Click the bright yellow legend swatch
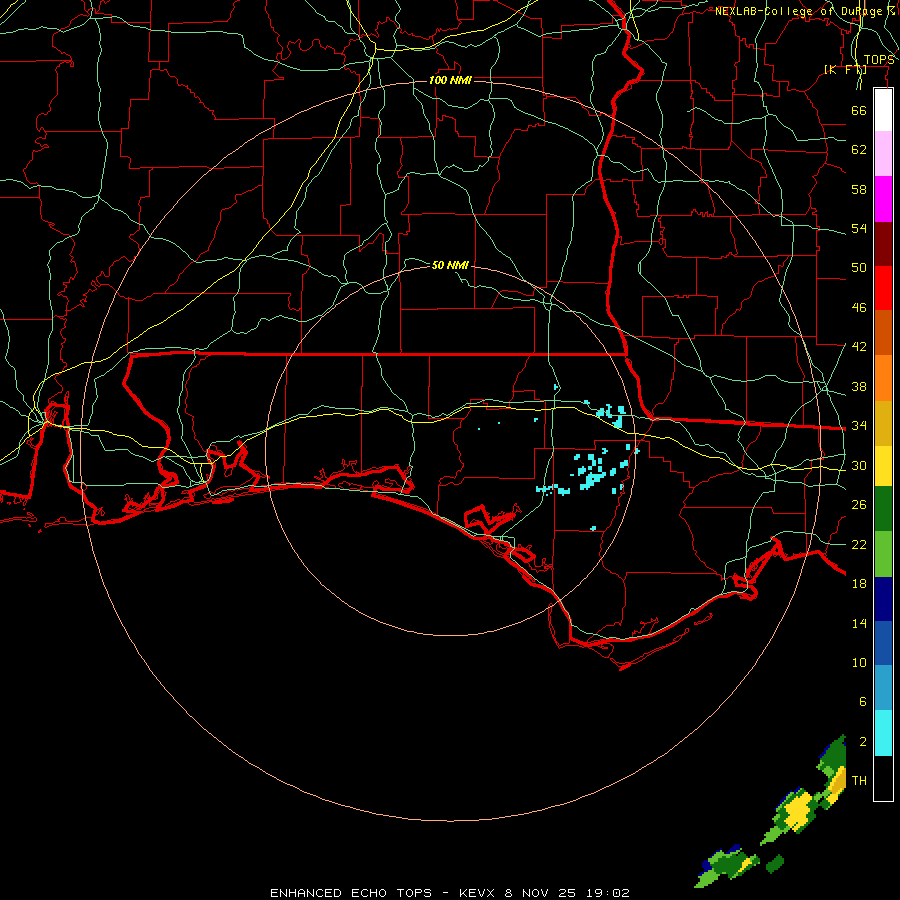The width and height of the screenshot is (900, 900). point(883,466)
